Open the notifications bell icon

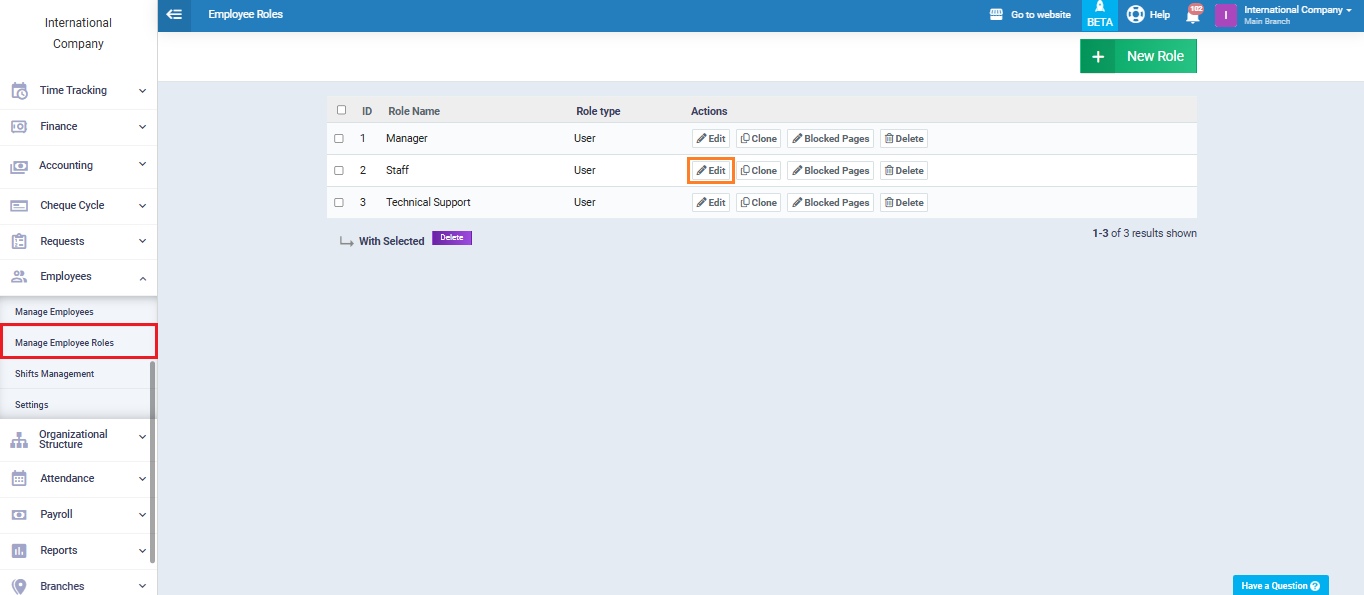point(1193,15)
